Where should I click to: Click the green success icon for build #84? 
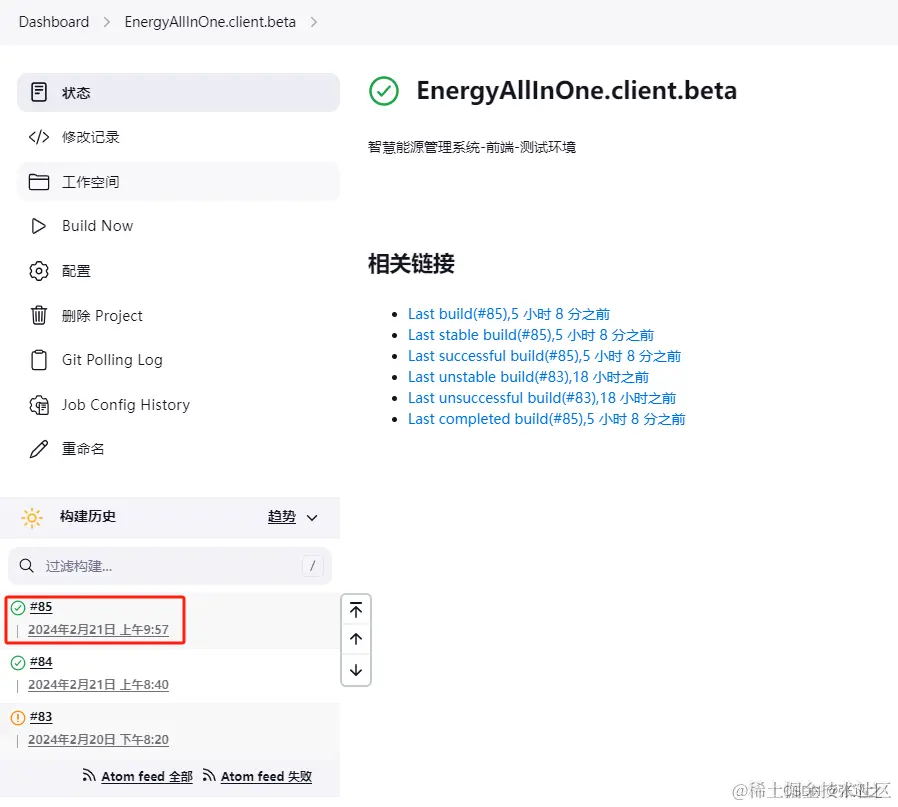[18, 663]
